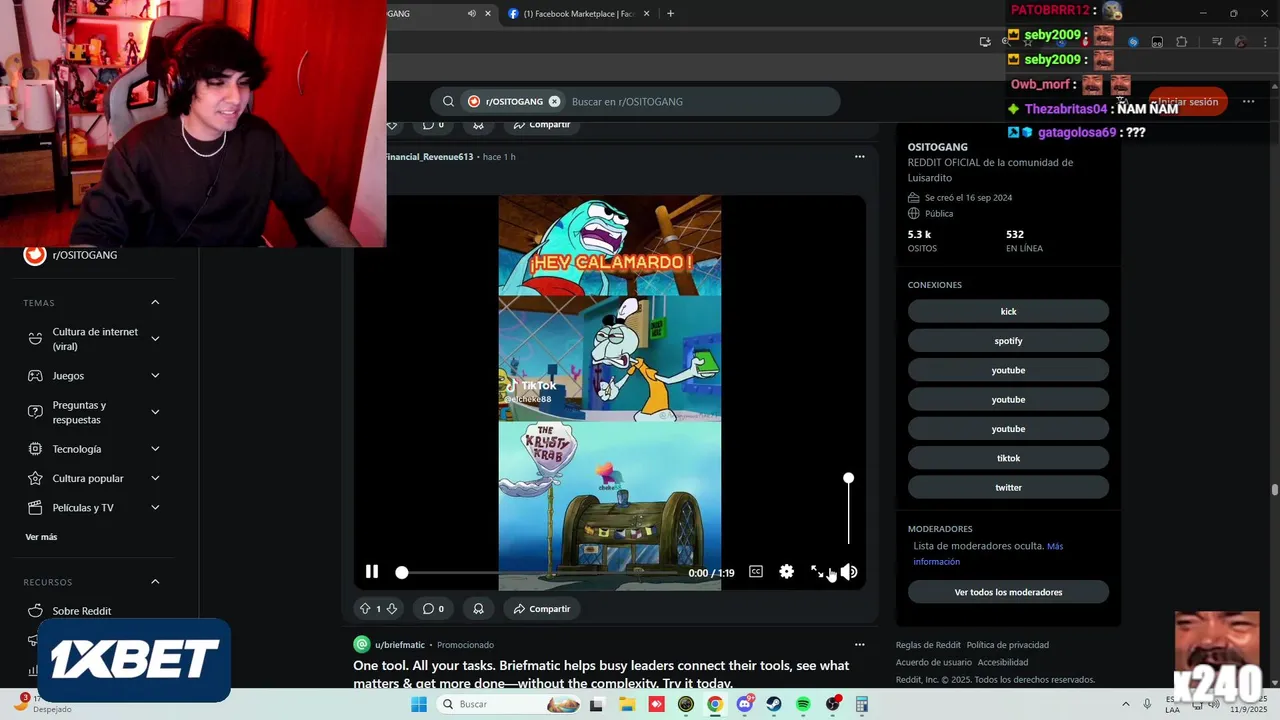Close the Facebook Marketplace tab

(x=646, y=13)
